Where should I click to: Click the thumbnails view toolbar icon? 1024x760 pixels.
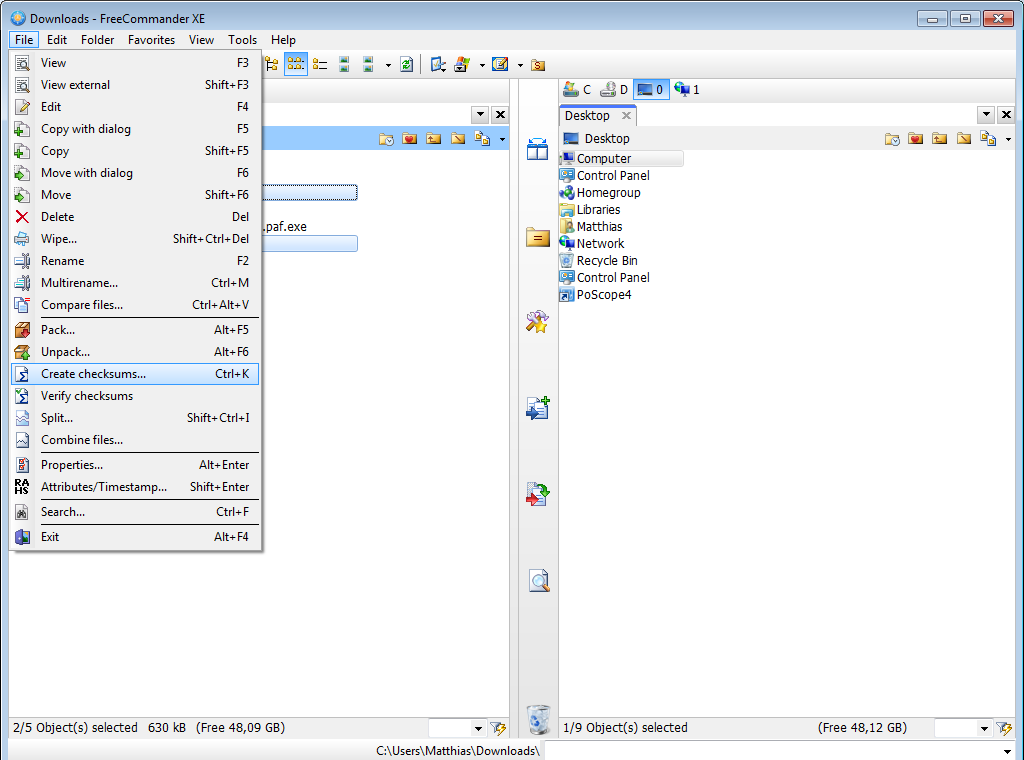pyautogui.click(x=344, y=65)
